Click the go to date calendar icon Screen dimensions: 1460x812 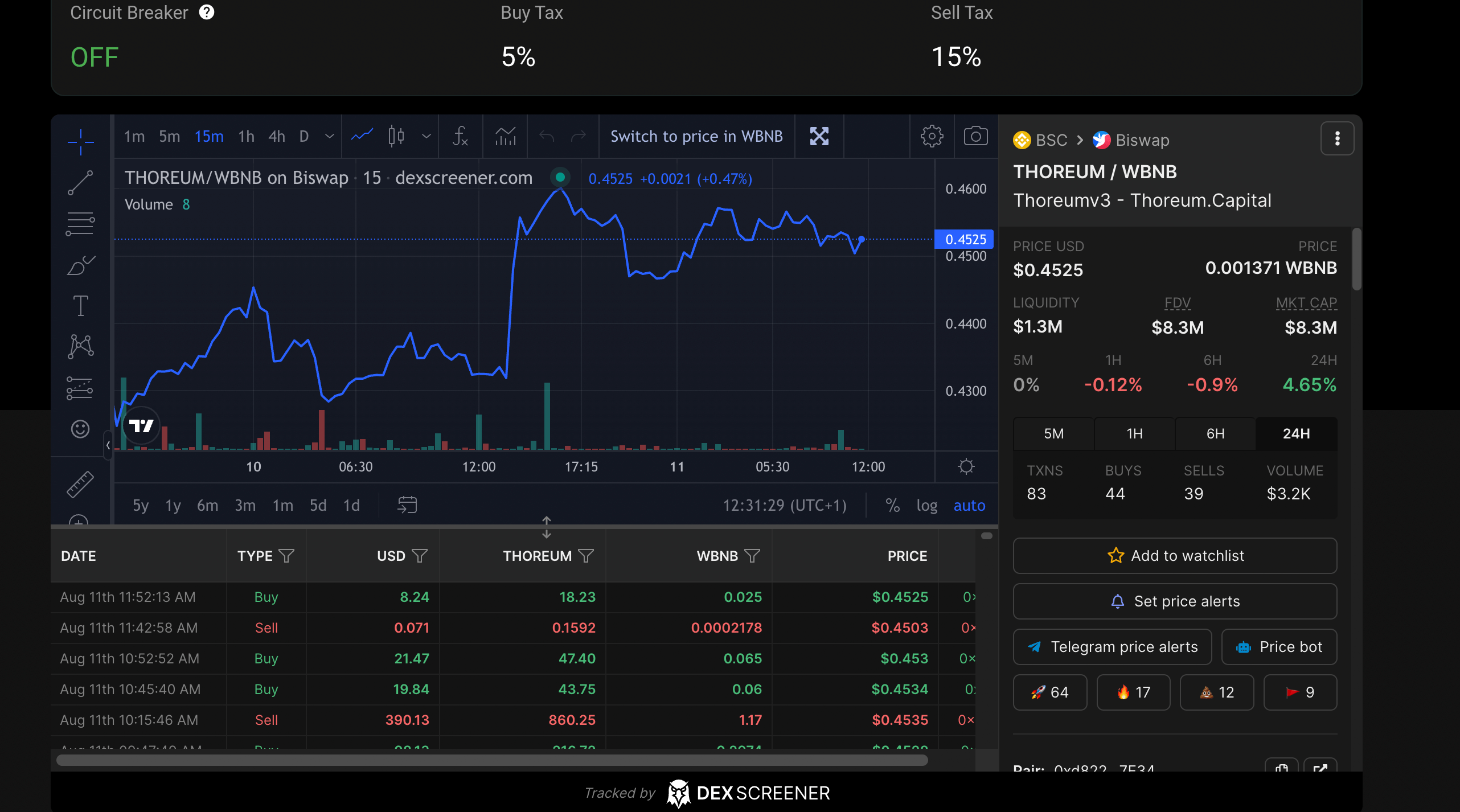tap(407, 505)
